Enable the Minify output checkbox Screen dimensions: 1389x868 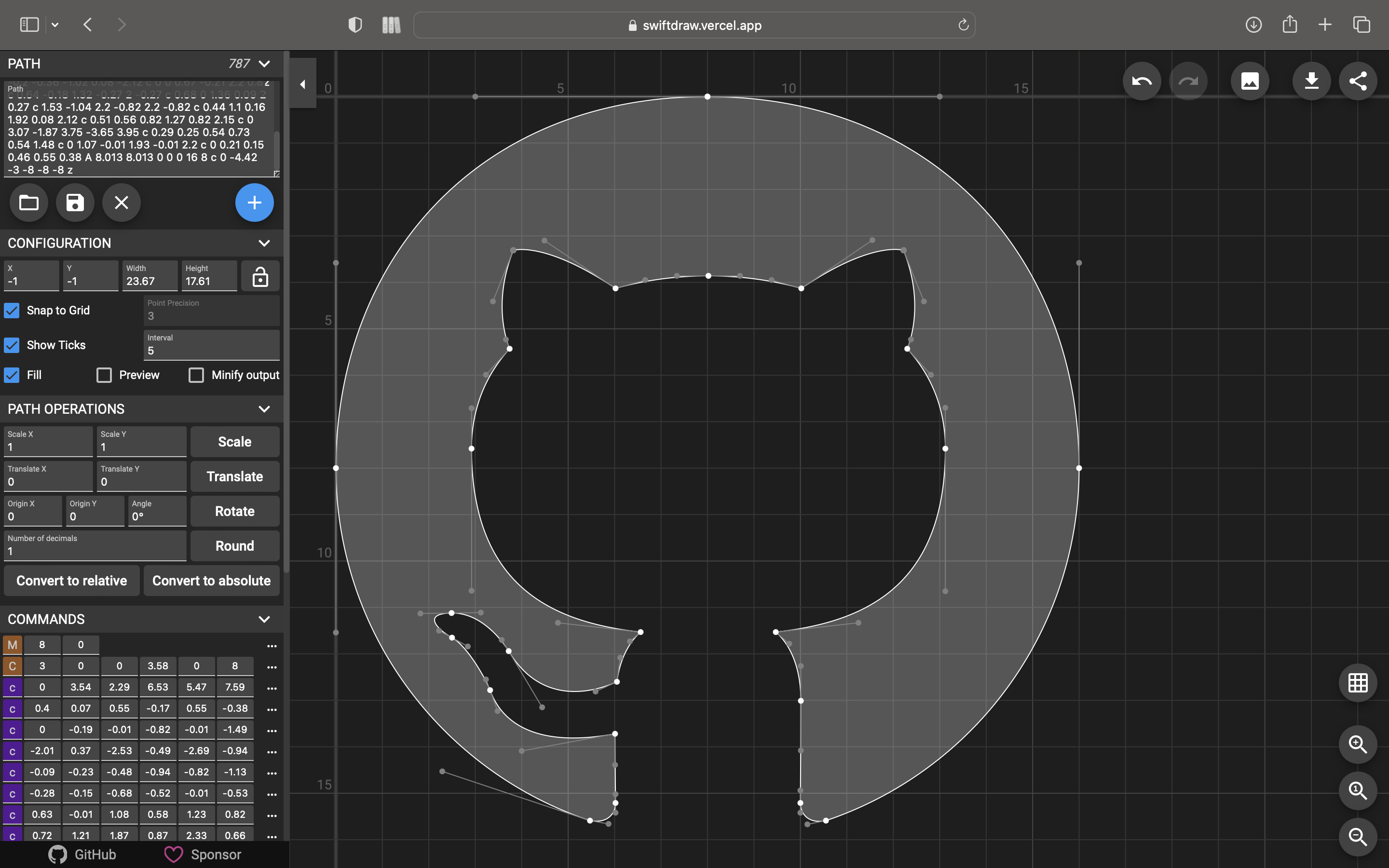[x=196, y=375]
